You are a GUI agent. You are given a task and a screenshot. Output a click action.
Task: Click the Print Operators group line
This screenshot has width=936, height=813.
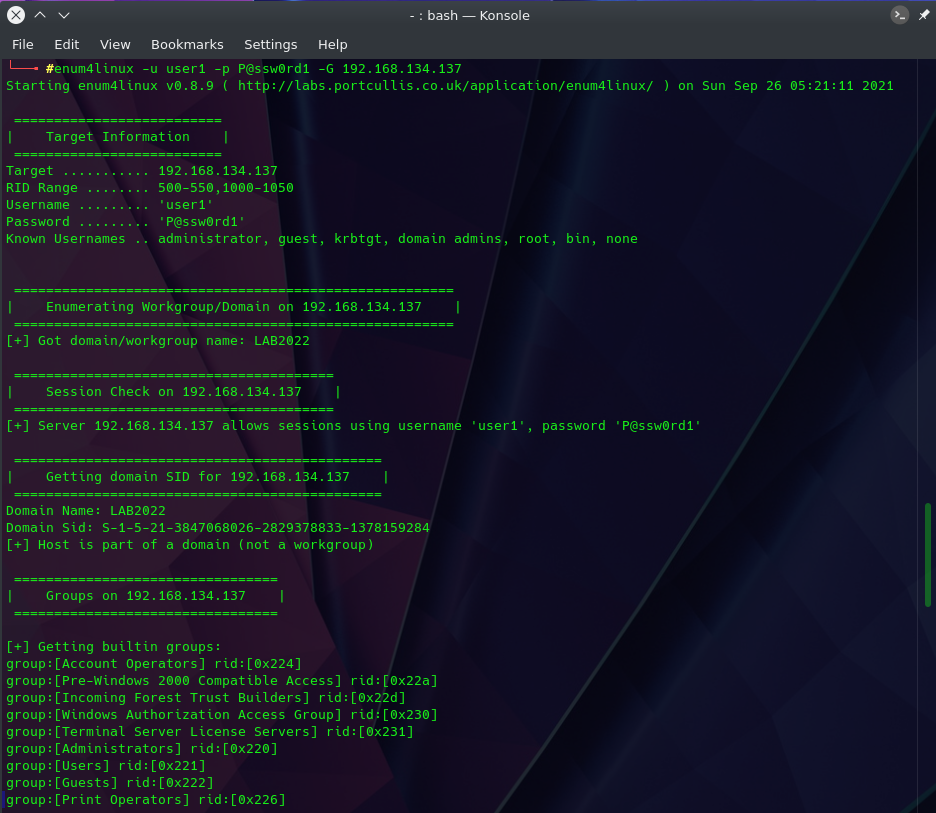point(146,800)
